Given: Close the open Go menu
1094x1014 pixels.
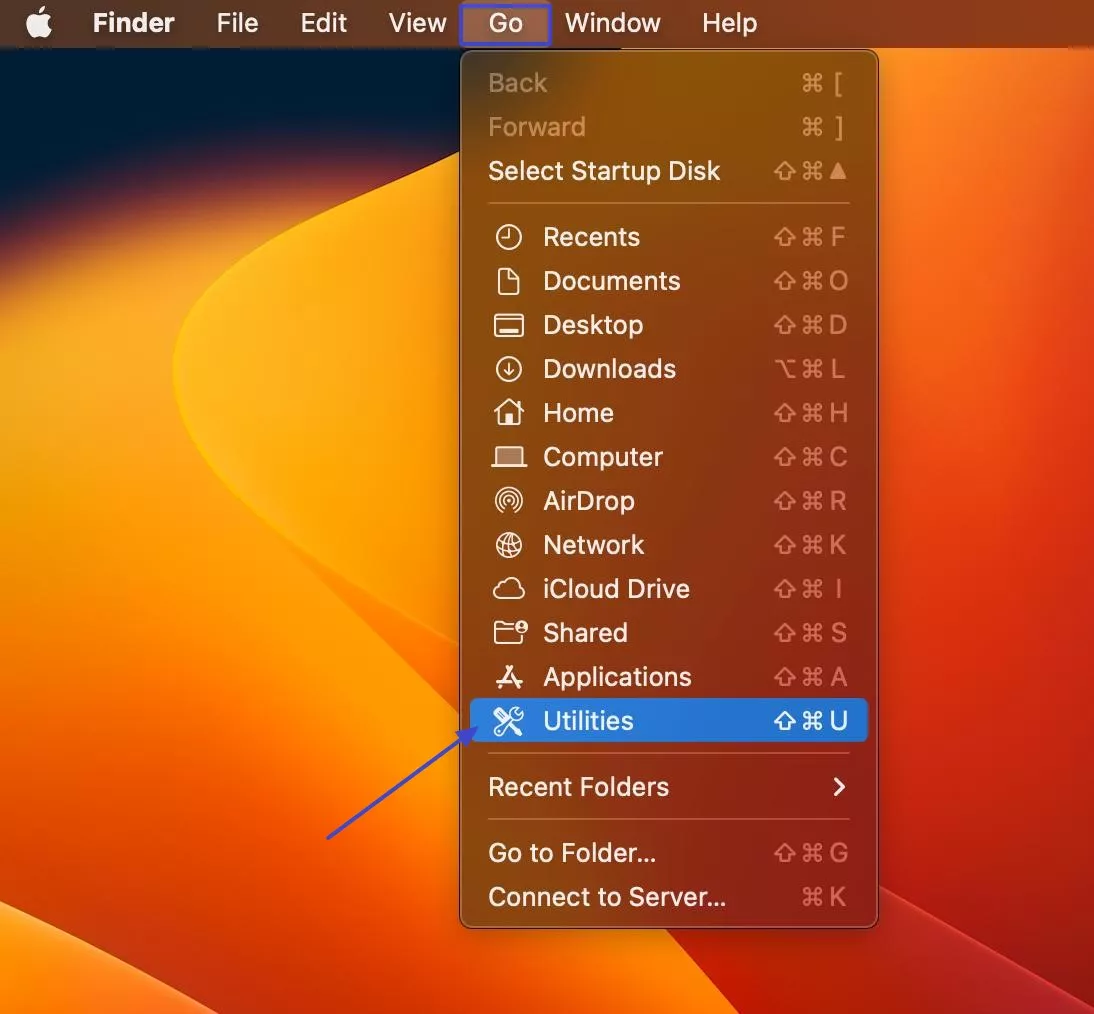Looking at the screenshot, I should (x=505, y=23).
